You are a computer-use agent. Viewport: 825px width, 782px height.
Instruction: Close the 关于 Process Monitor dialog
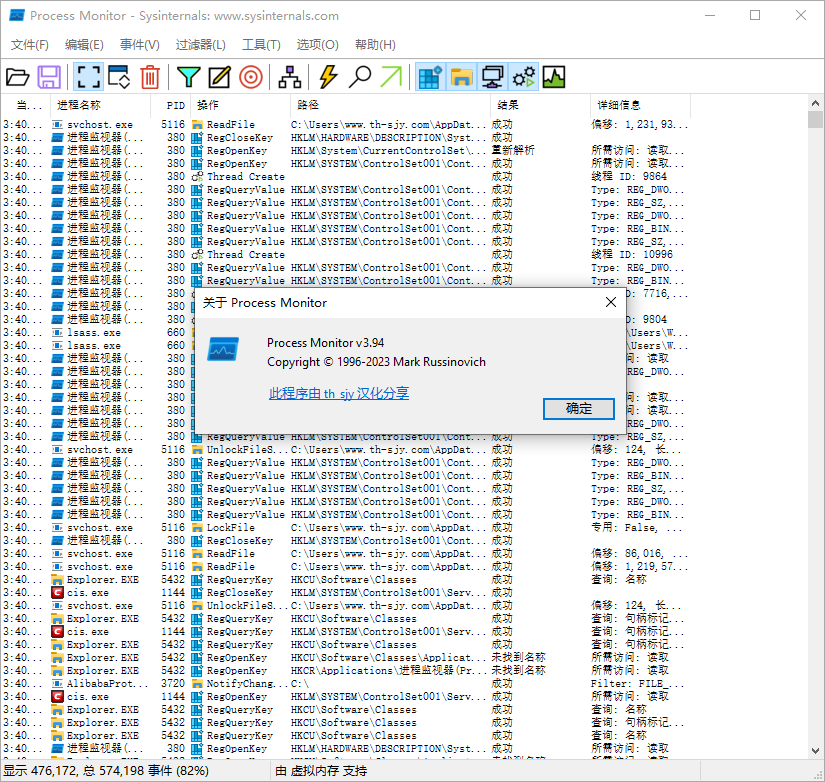610,302
